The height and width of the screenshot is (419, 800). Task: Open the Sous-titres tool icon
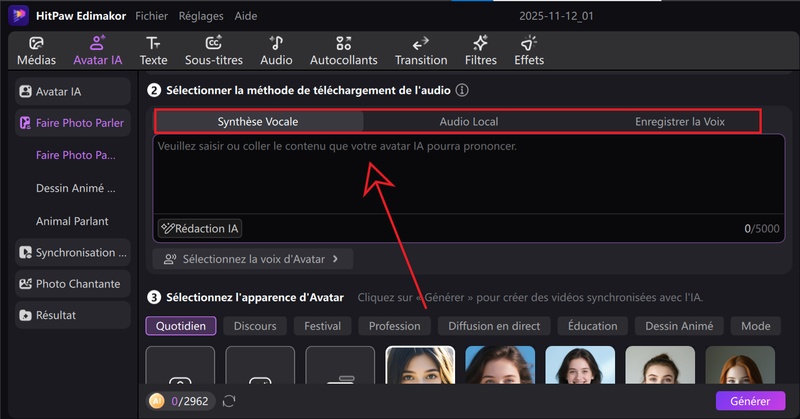[214, 43]
